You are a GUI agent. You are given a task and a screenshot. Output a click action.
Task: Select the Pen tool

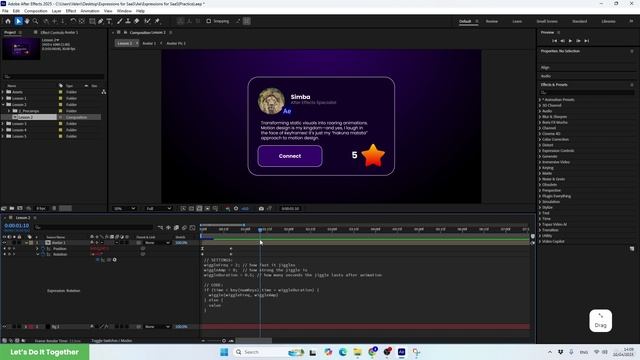pyautogui.click(x=101, y=21)
